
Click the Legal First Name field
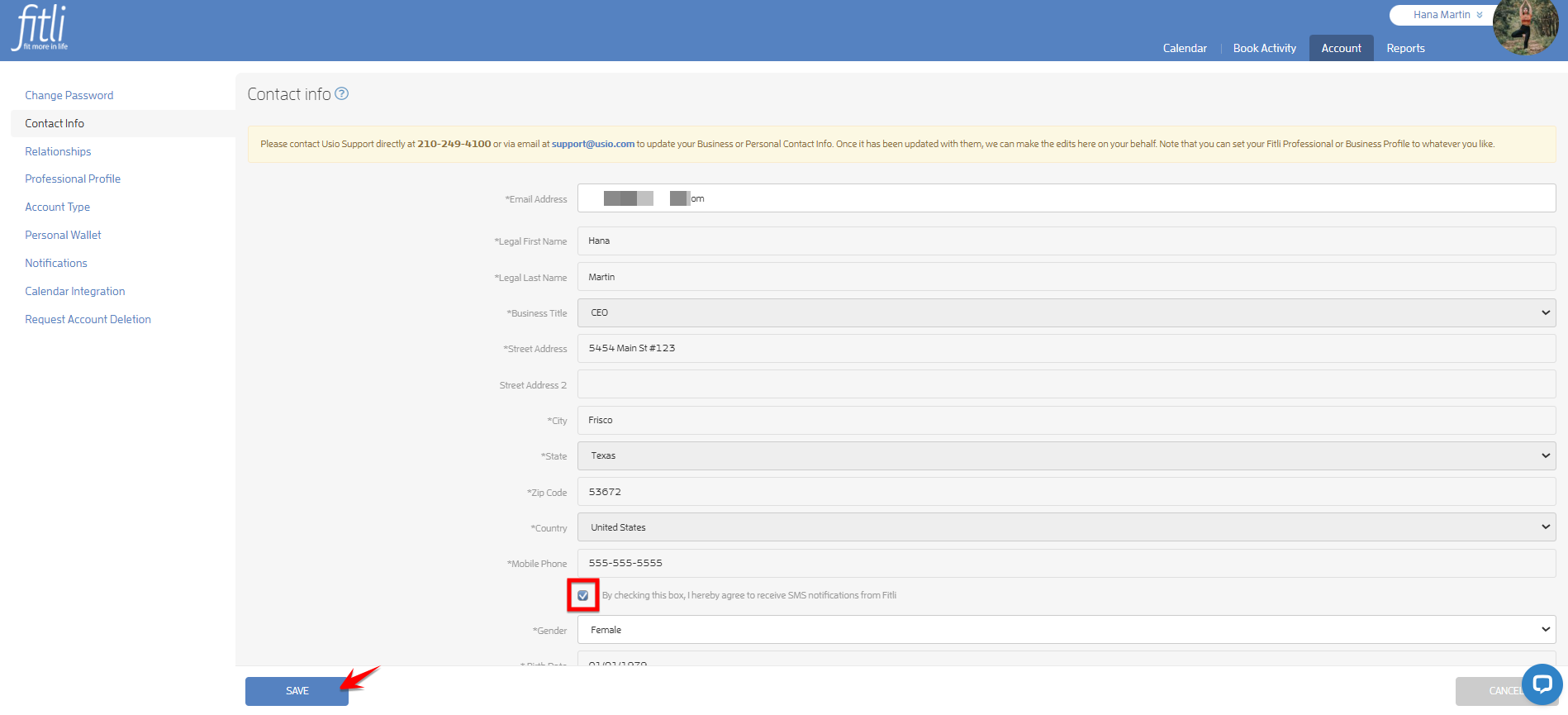pos(1067,241)
